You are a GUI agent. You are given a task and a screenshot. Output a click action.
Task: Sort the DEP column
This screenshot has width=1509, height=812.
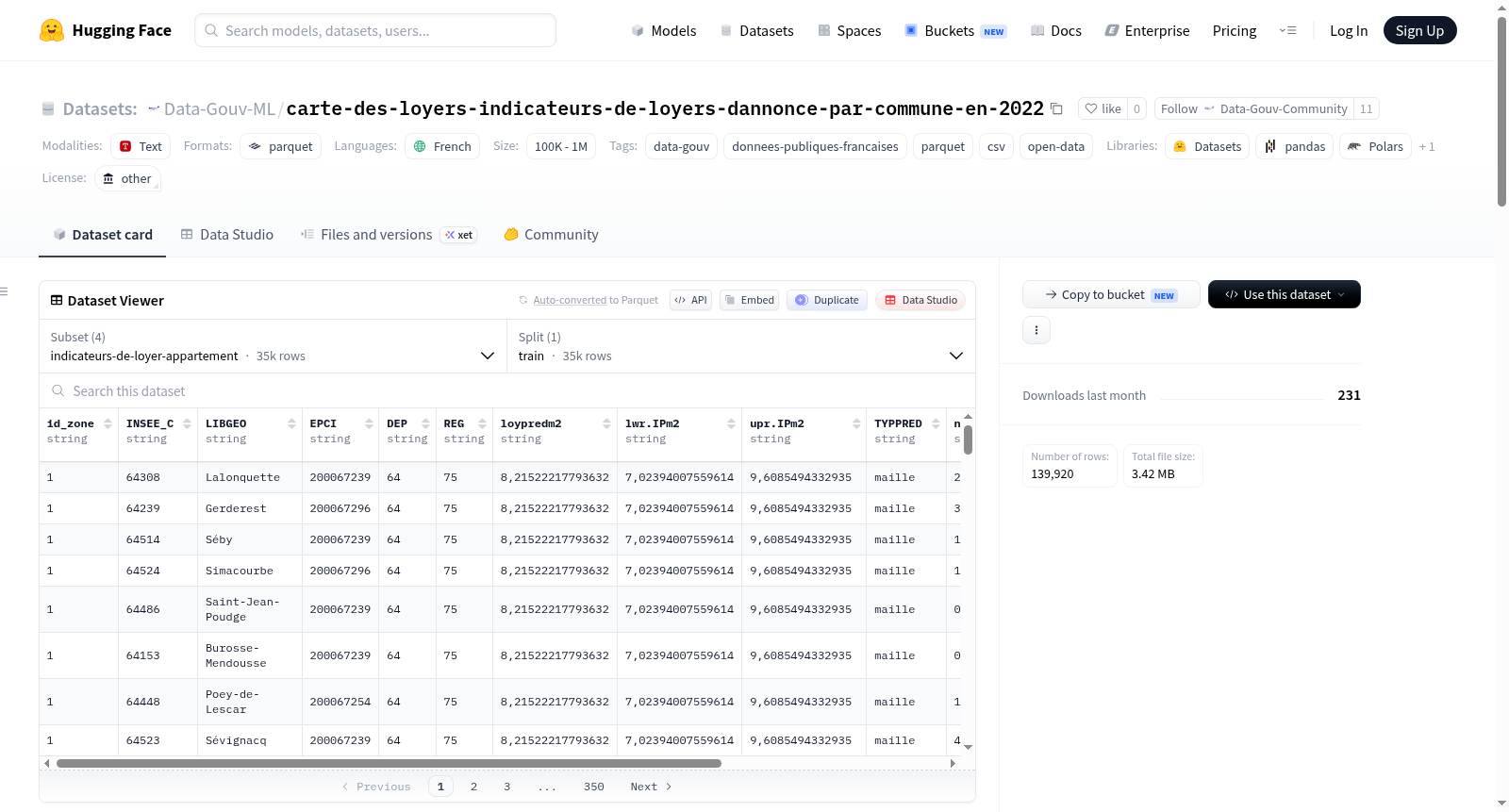click(425, 423)
